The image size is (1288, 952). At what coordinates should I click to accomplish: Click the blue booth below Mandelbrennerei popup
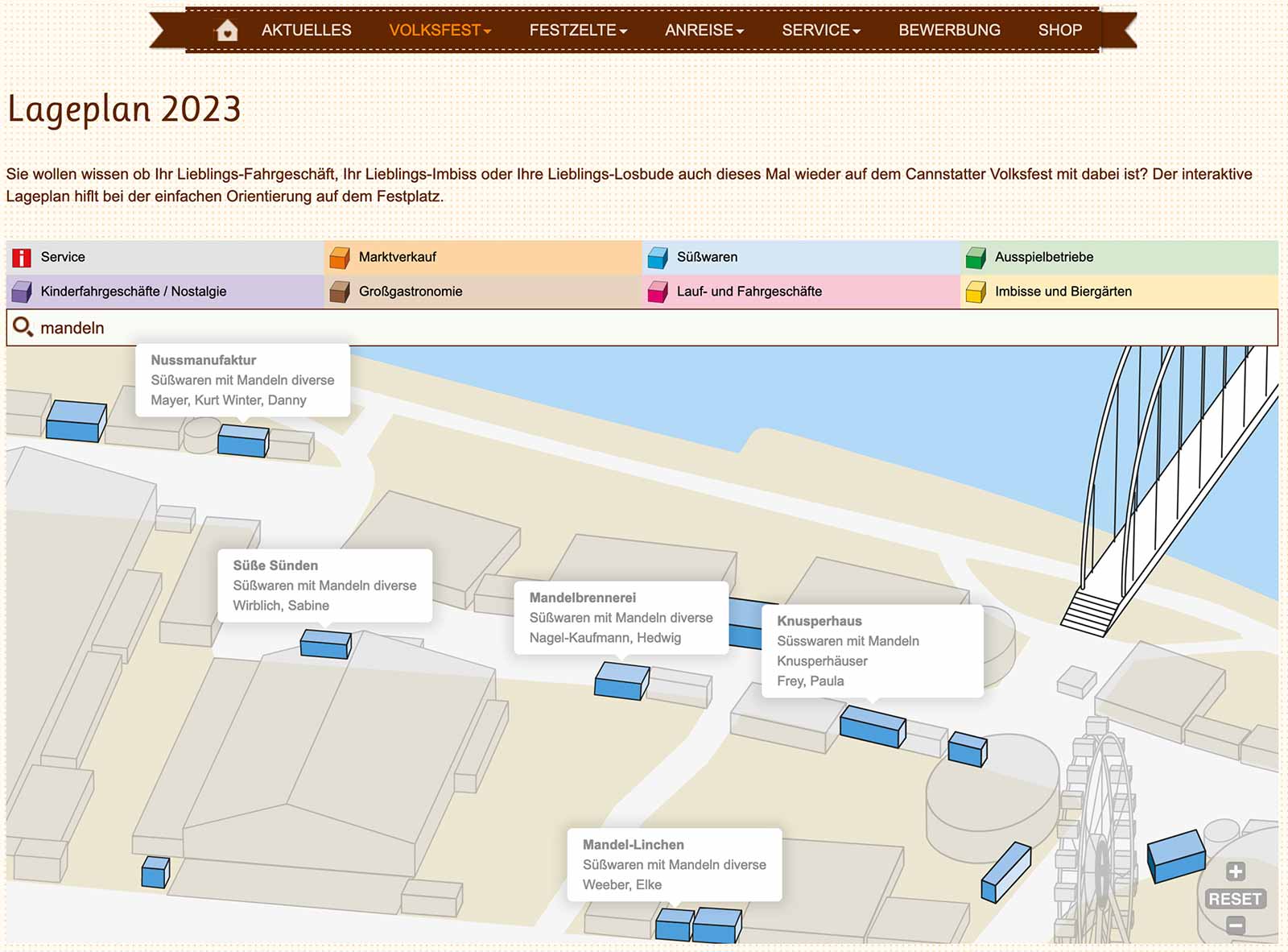[x=621, y=681]
